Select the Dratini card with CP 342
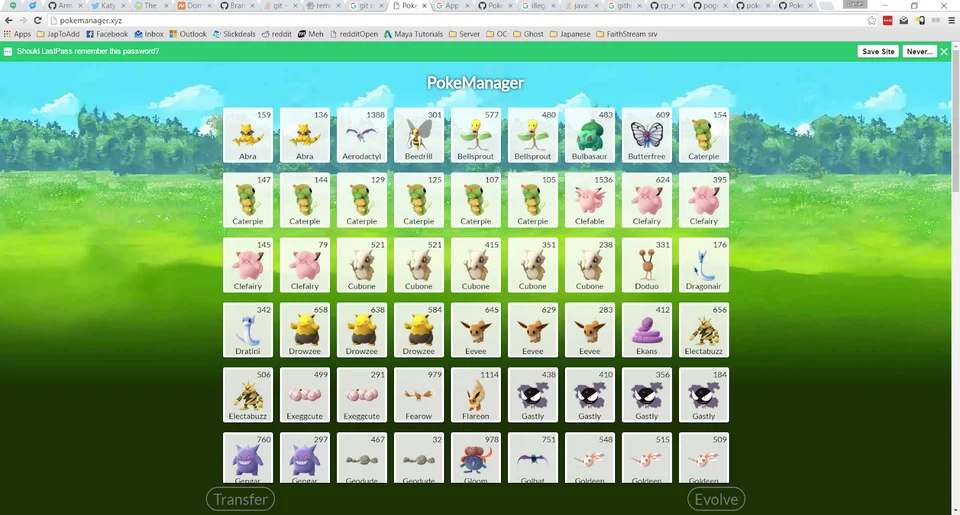The image size is (960, 515). [x=248, y=330]
